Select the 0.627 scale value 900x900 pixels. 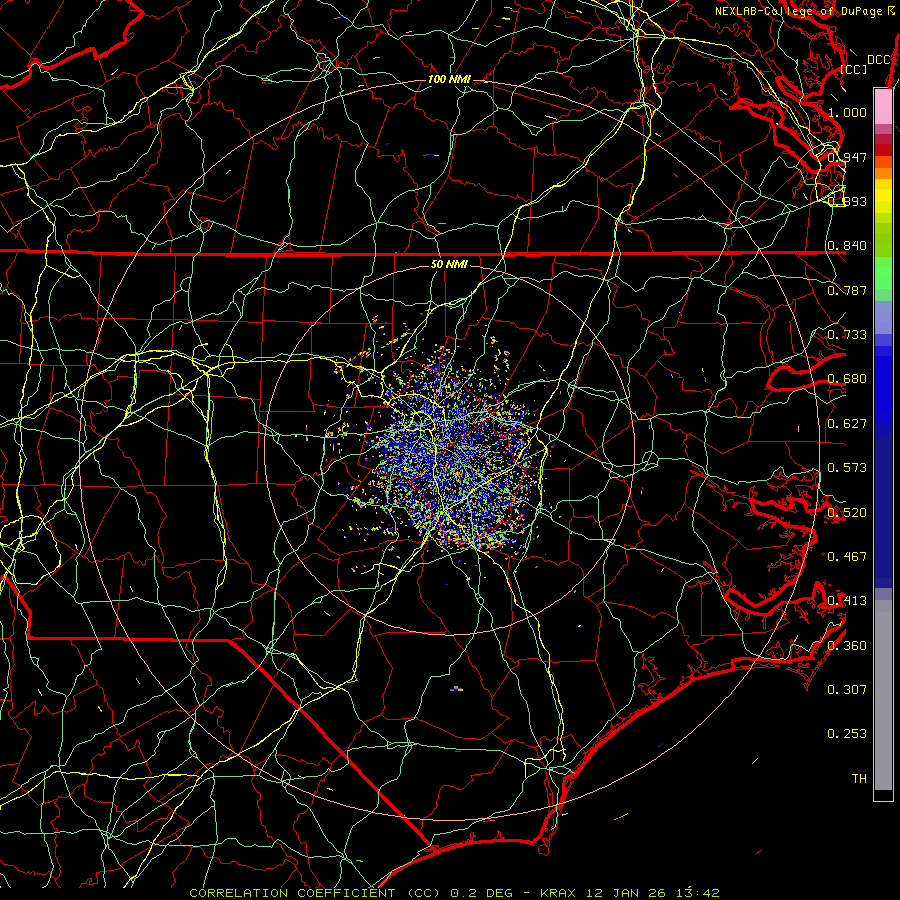pos(847,423)
